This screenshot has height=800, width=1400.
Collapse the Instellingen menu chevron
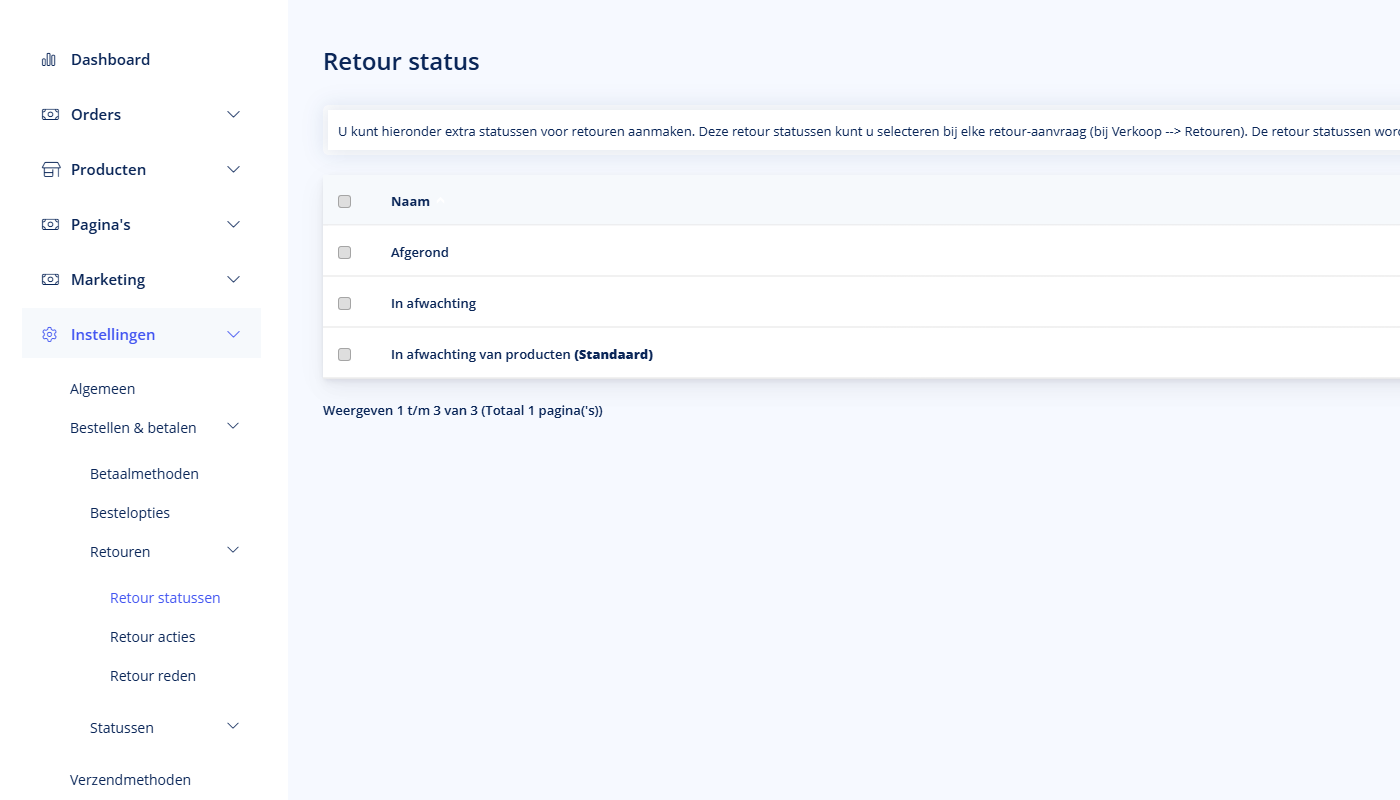point(233,334)
